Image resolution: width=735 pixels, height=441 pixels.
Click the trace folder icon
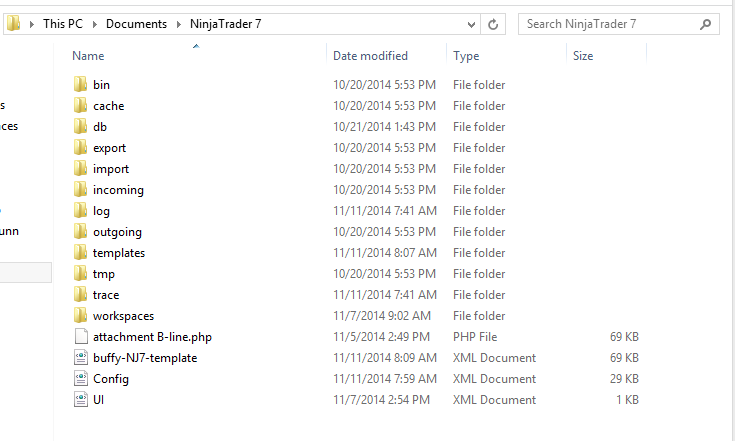click(81, 294)
